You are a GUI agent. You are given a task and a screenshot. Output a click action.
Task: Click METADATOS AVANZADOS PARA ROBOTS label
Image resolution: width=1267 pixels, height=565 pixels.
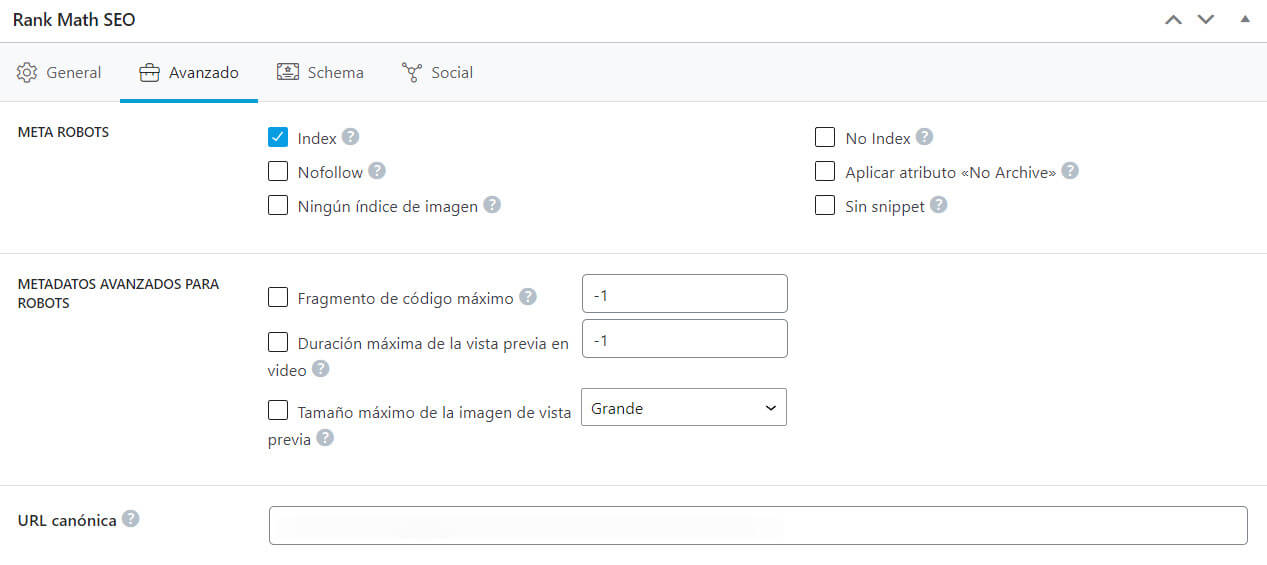(118, 293)
